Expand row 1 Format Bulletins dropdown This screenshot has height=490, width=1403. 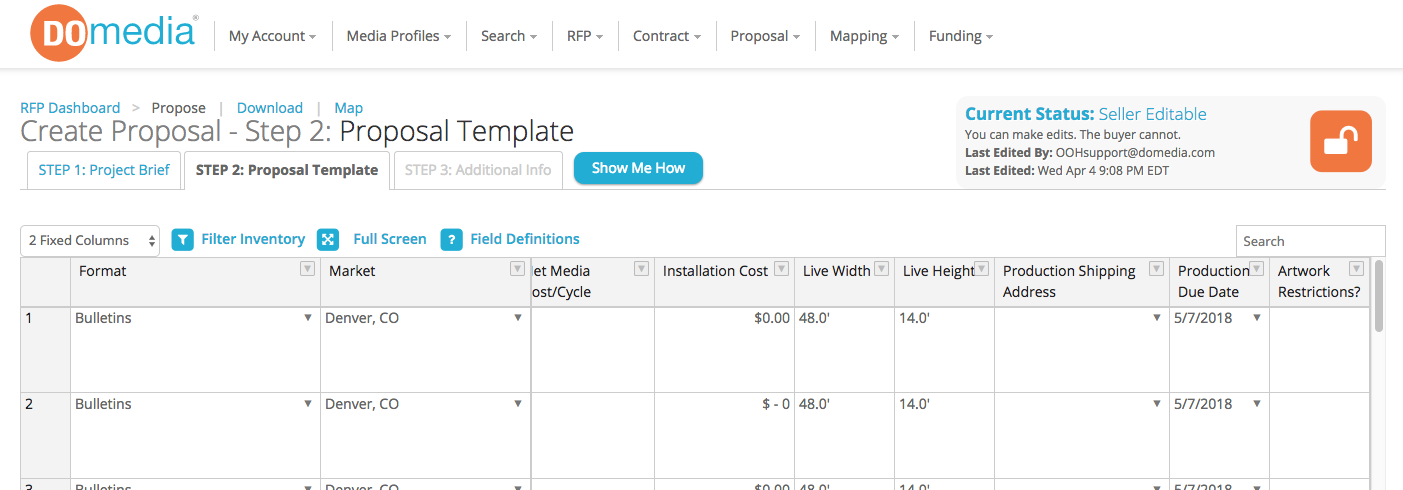pos(308,318)
